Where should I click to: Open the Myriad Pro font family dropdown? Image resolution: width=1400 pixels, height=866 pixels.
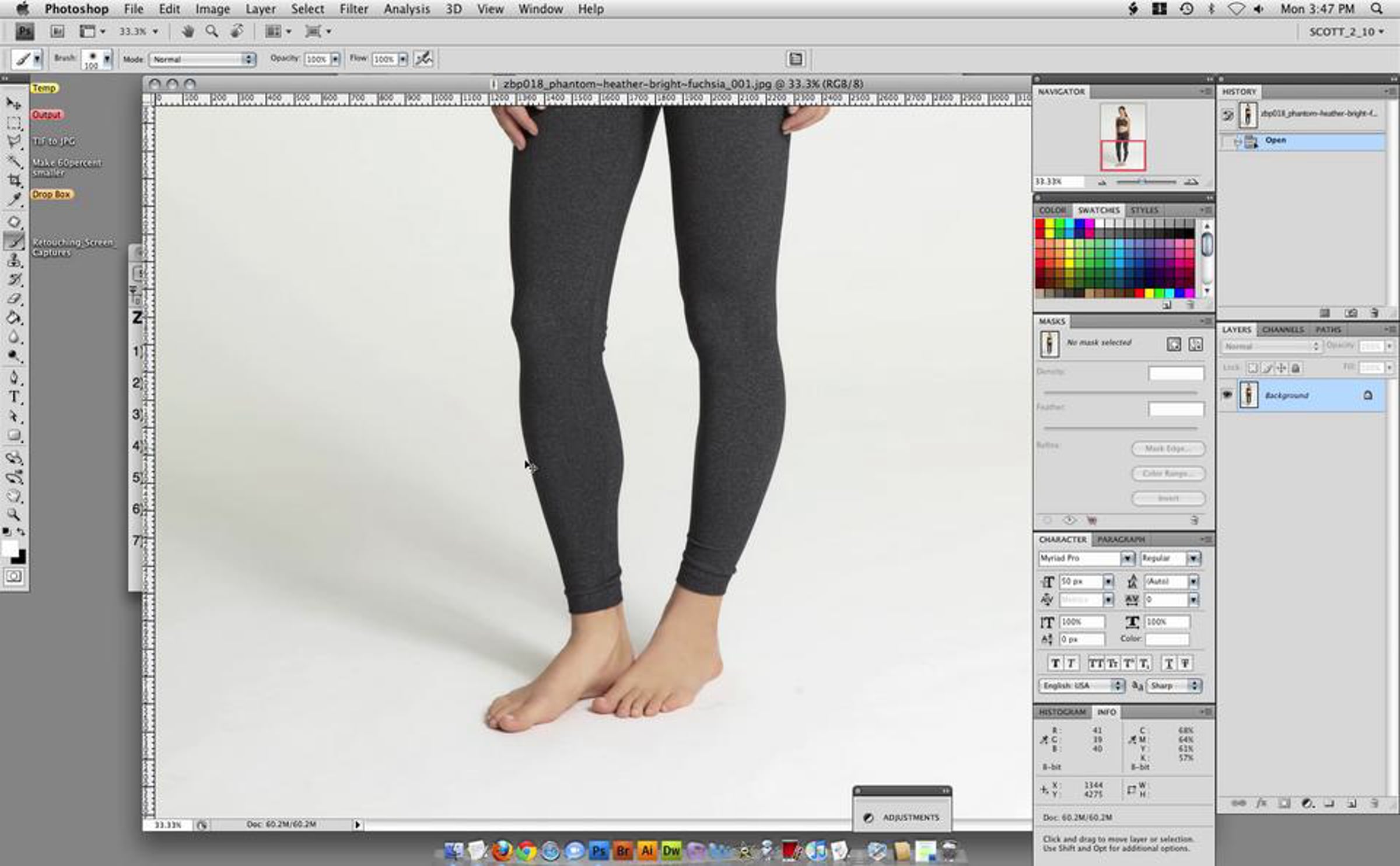click(1127, 559)
